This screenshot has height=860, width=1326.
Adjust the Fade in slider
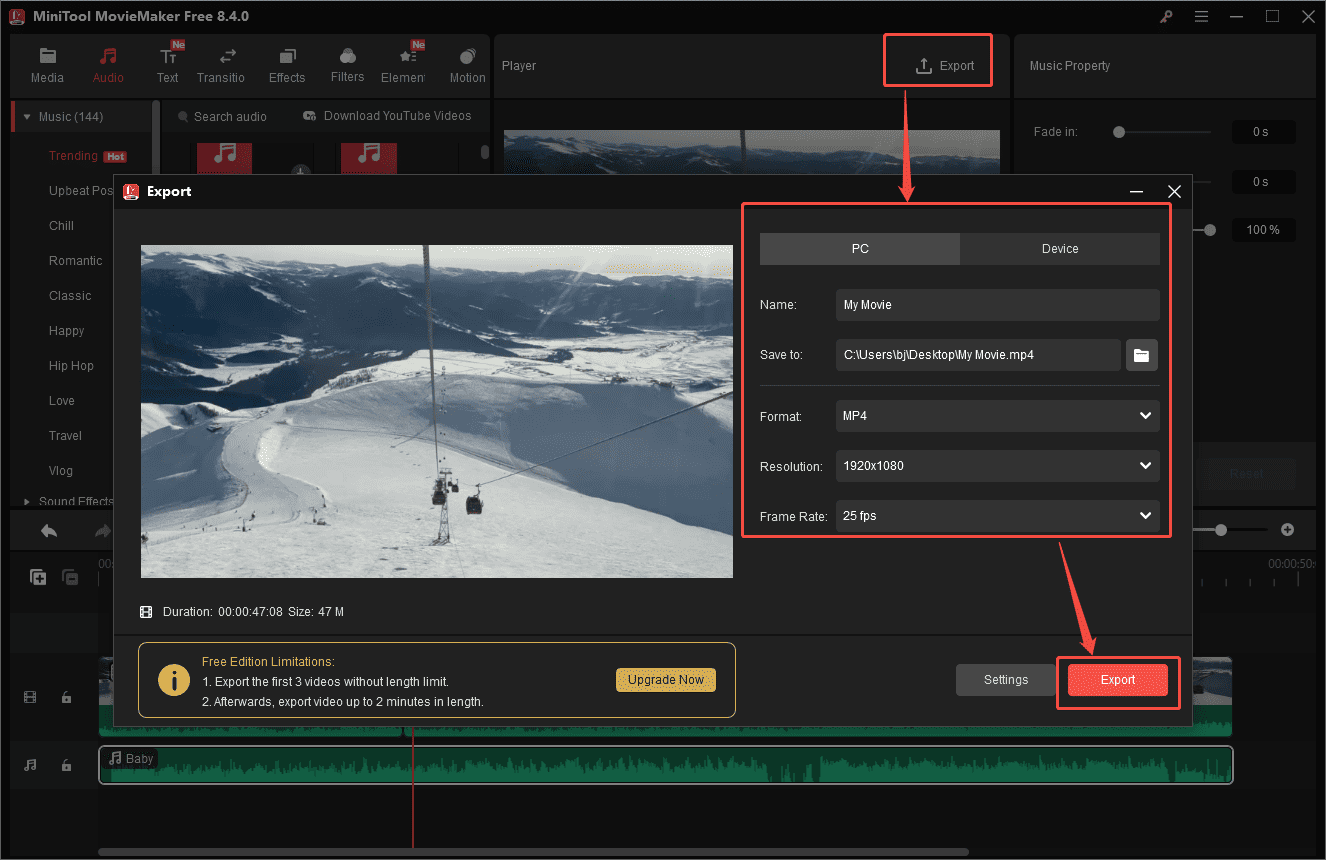pyautogui.click(x=1118, y=131)
